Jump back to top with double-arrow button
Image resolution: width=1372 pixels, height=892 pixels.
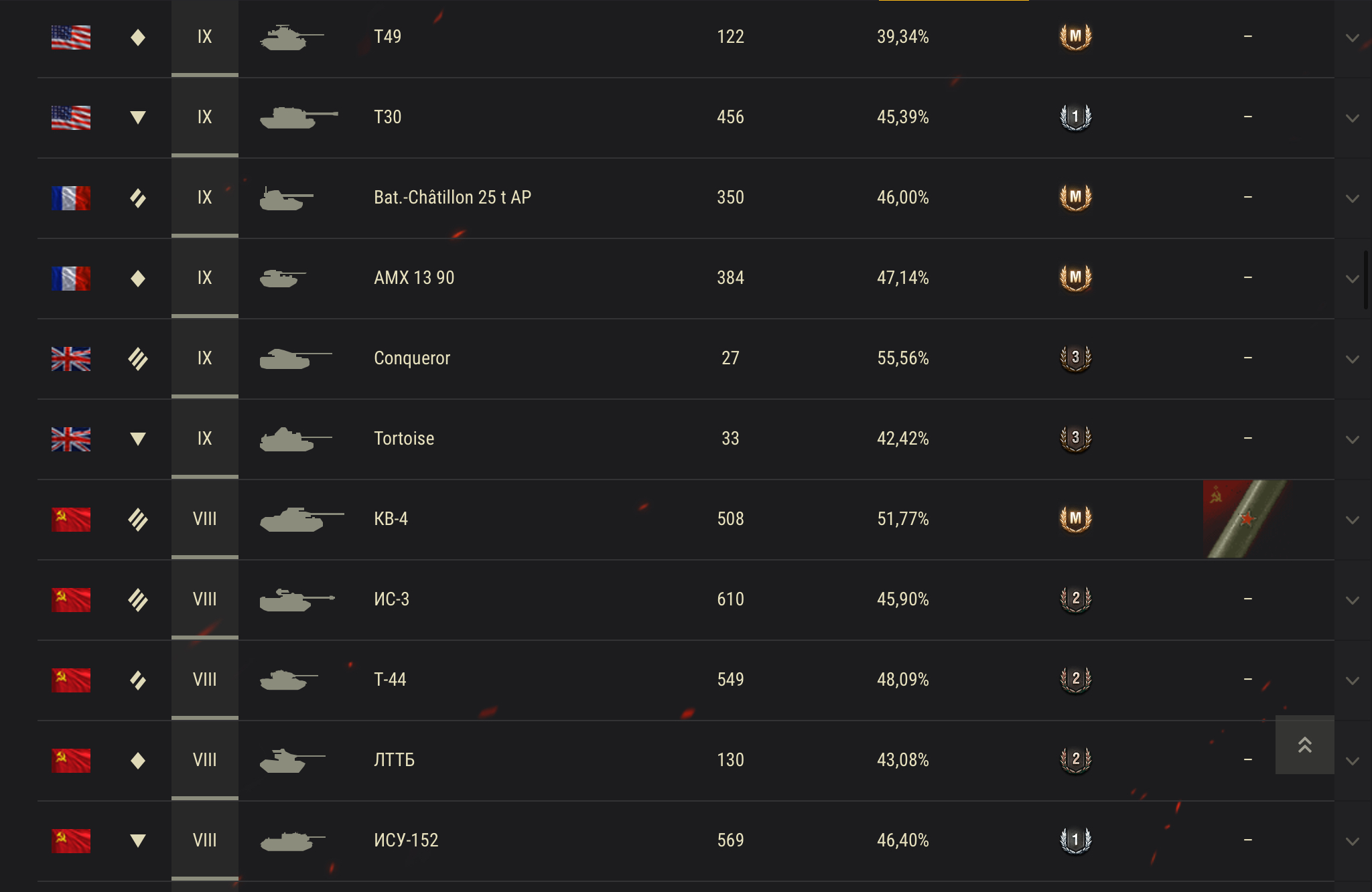[1304, 745]
